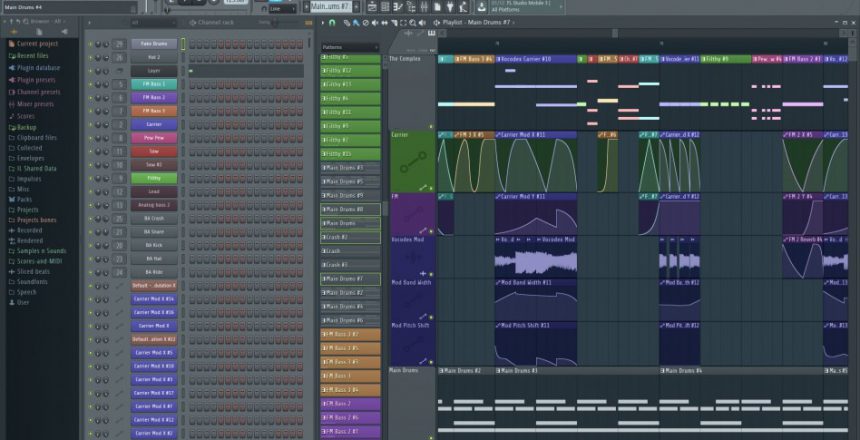Select the Vocodex Mod track header
This screenshot has width=860, height=440.
coord(412,257)
